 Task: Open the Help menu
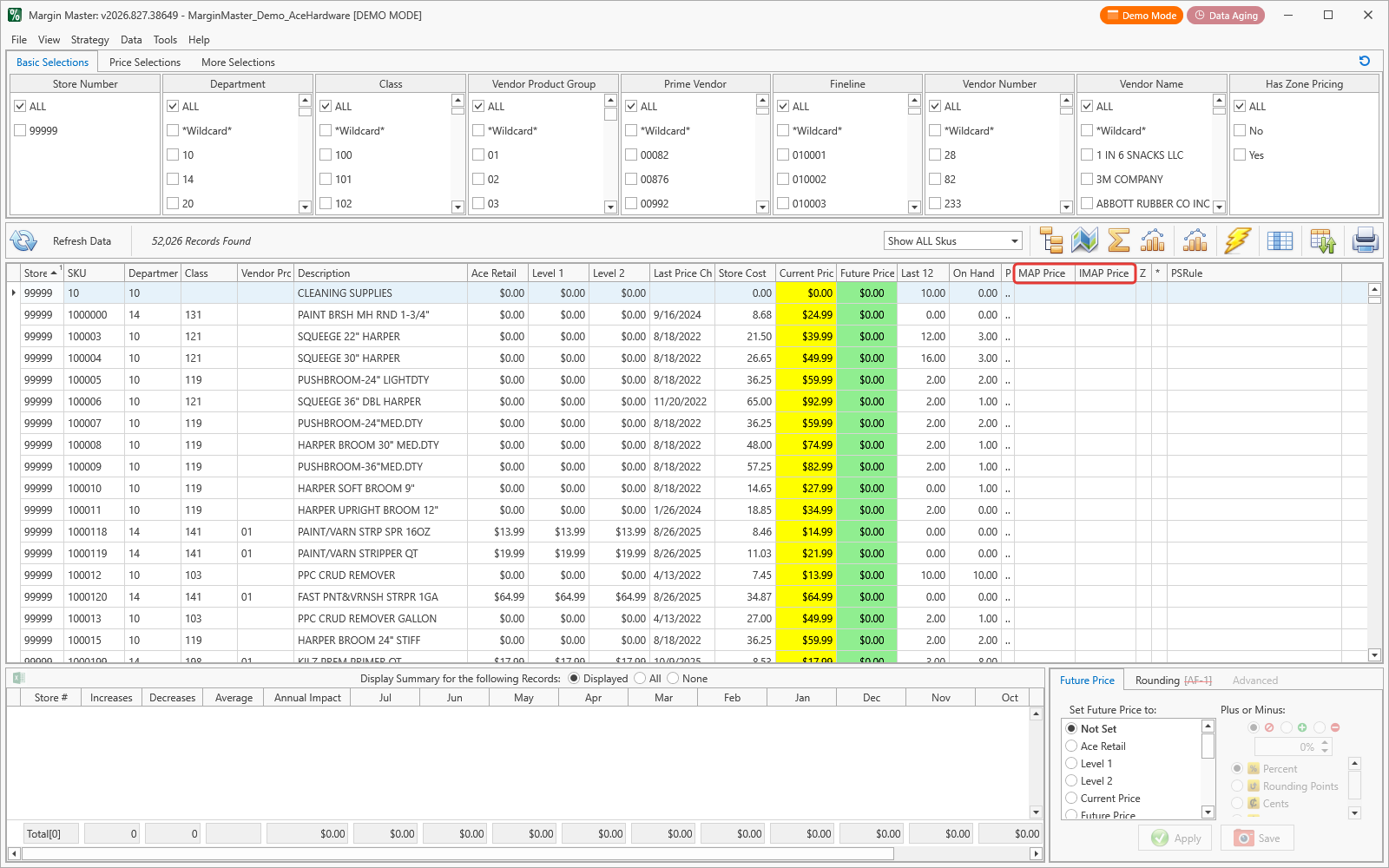pyautogui.click(x=199, y=40)
